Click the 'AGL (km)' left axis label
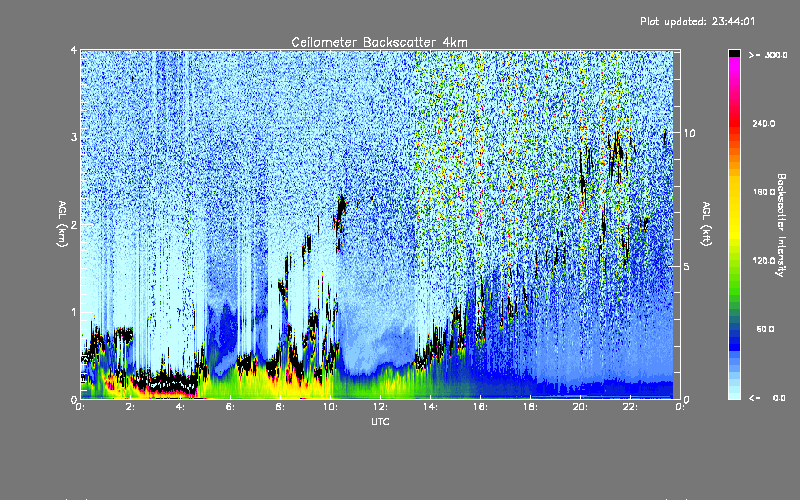Image resolution: width=800 pixels, height=500 pixels. 62,224
